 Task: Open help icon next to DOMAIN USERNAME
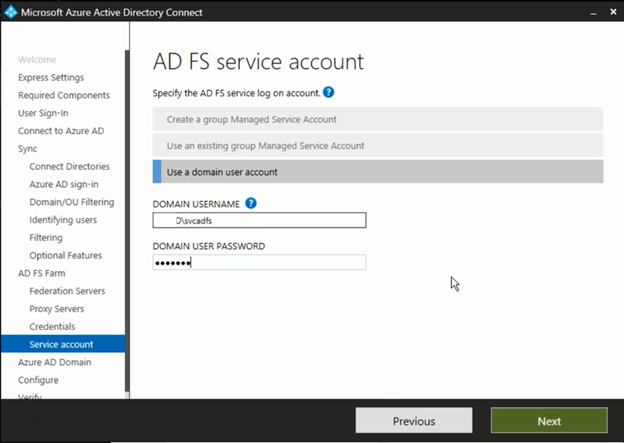pos(251,203)
